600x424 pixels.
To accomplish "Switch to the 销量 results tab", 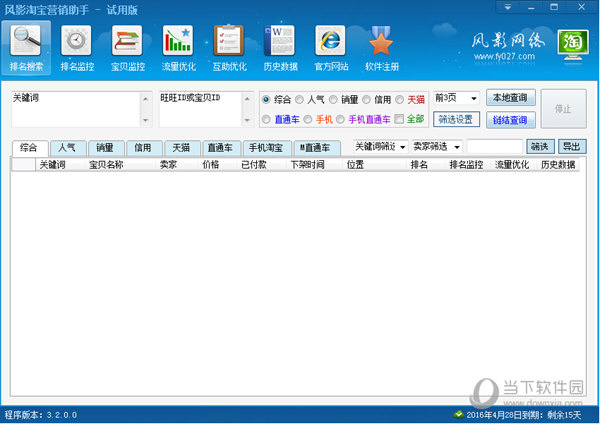I will pos(106,148).
